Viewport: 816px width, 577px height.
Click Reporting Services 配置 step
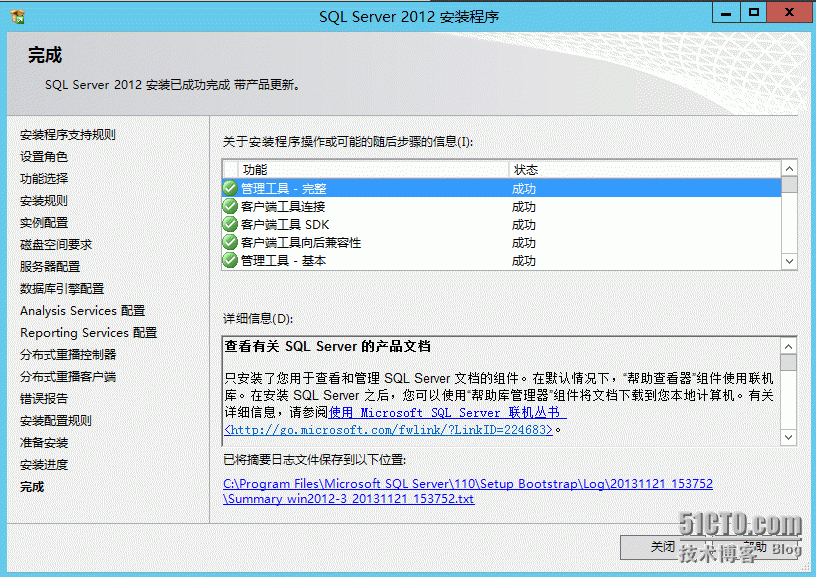(x=88, y=332)
